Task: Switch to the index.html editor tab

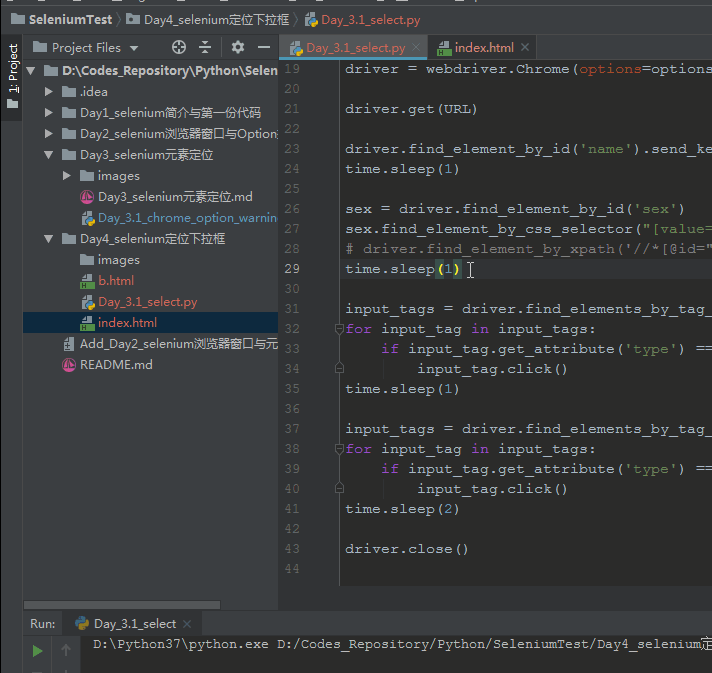Action: (484, 48)
